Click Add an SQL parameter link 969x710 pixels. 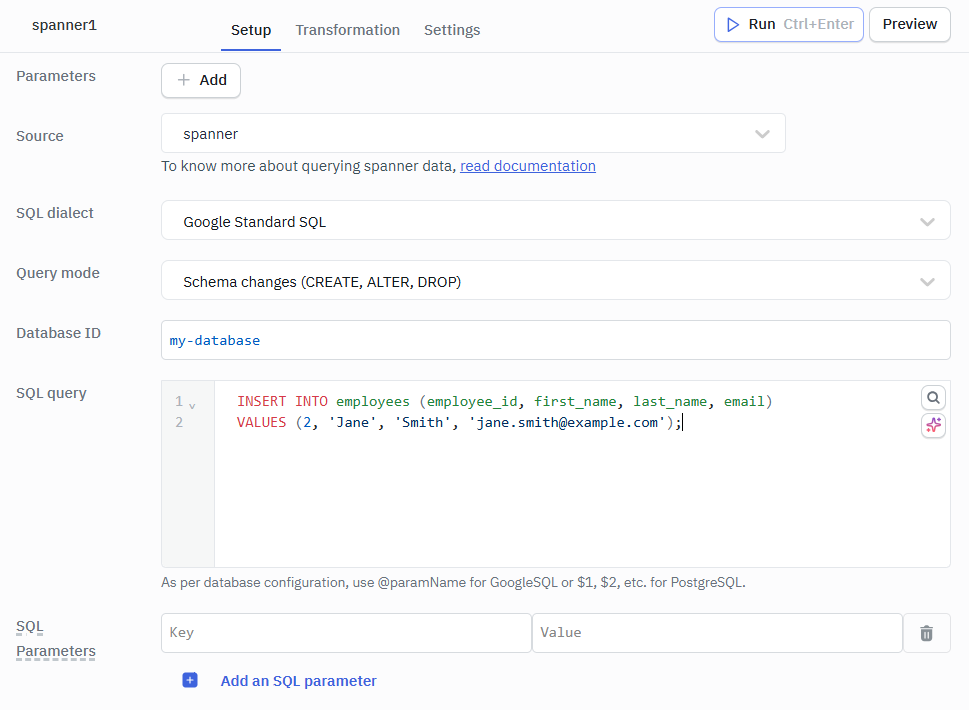pos(298,681)
